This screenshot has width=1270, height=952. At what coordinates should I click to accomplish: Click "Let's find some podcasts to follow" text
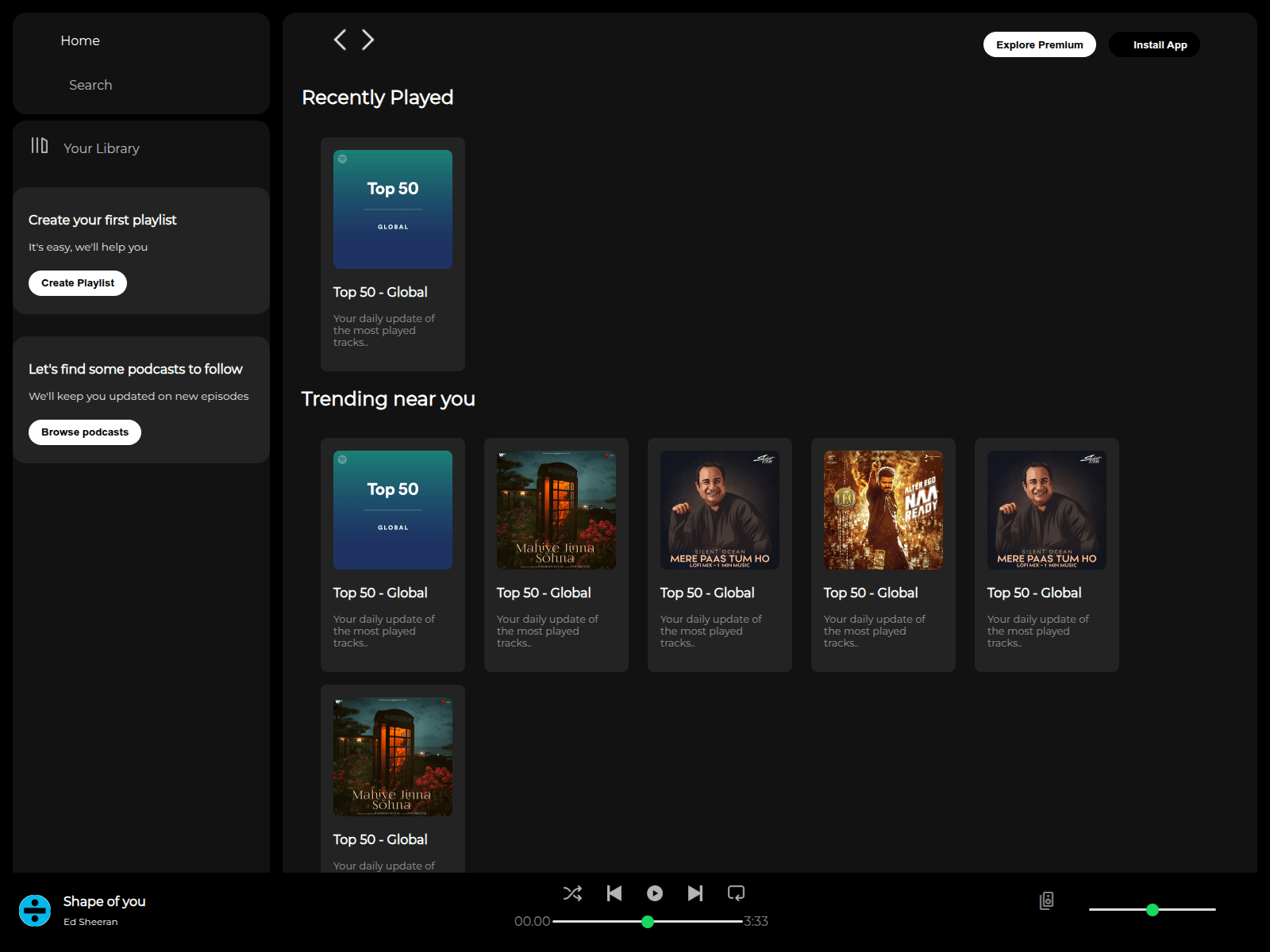tap(136, 369)
